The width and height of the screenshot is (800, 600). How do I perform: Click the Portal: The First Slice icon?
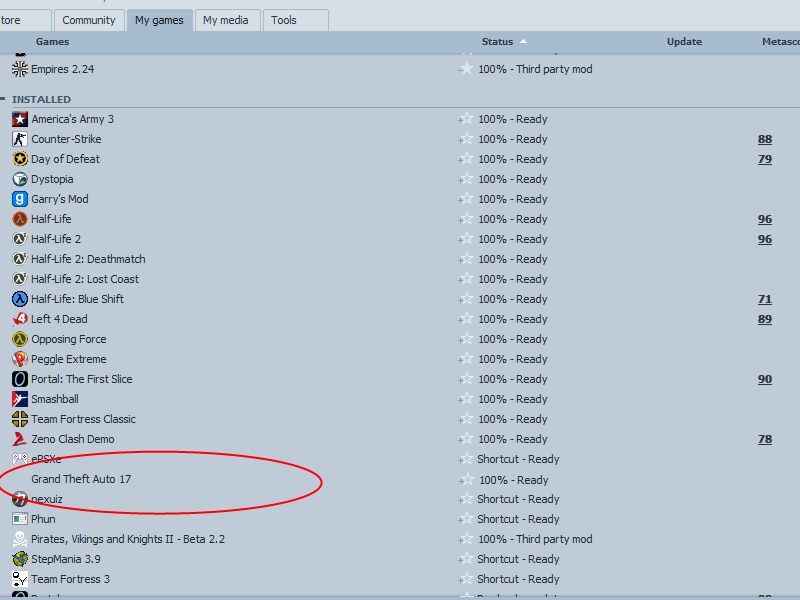click(x=20, y=379)
